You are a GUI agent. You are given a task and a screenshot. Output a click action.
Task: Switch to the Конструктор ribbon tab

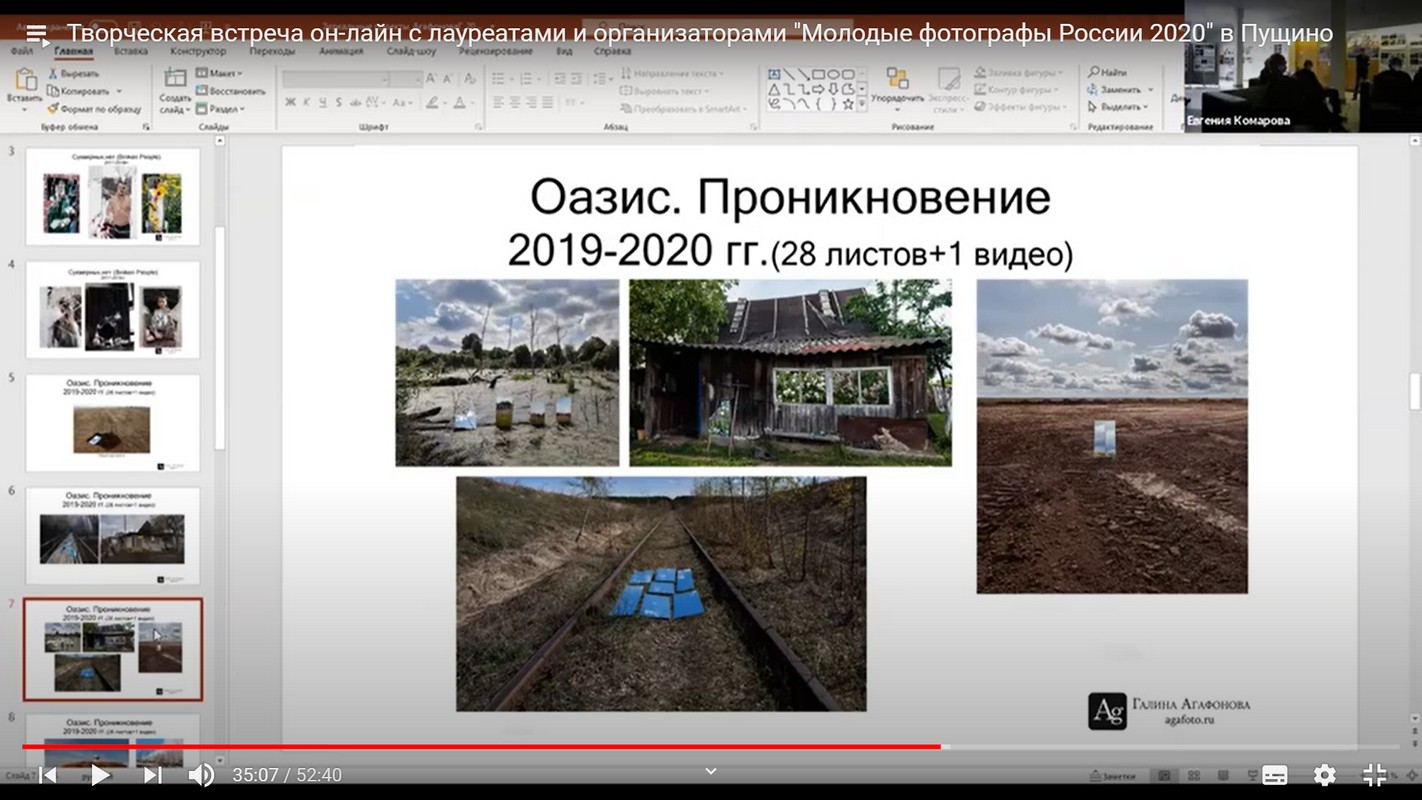(198, 51)
